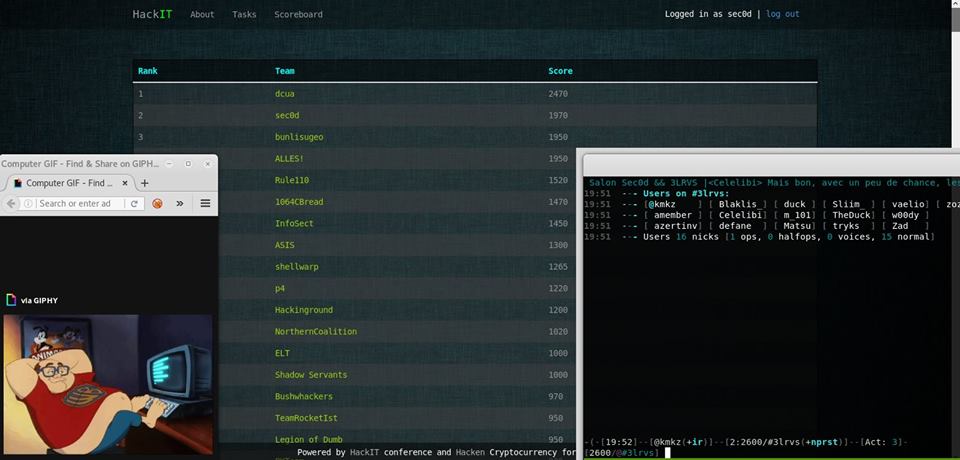Open the About page

click(202, 14)
